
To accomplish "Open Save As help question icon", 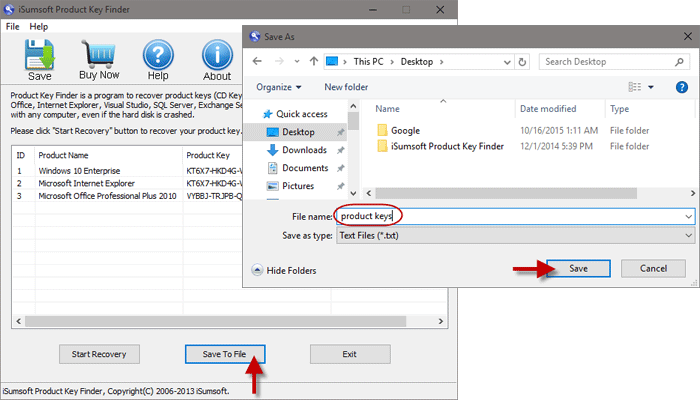I will click(x=682, y=87).
